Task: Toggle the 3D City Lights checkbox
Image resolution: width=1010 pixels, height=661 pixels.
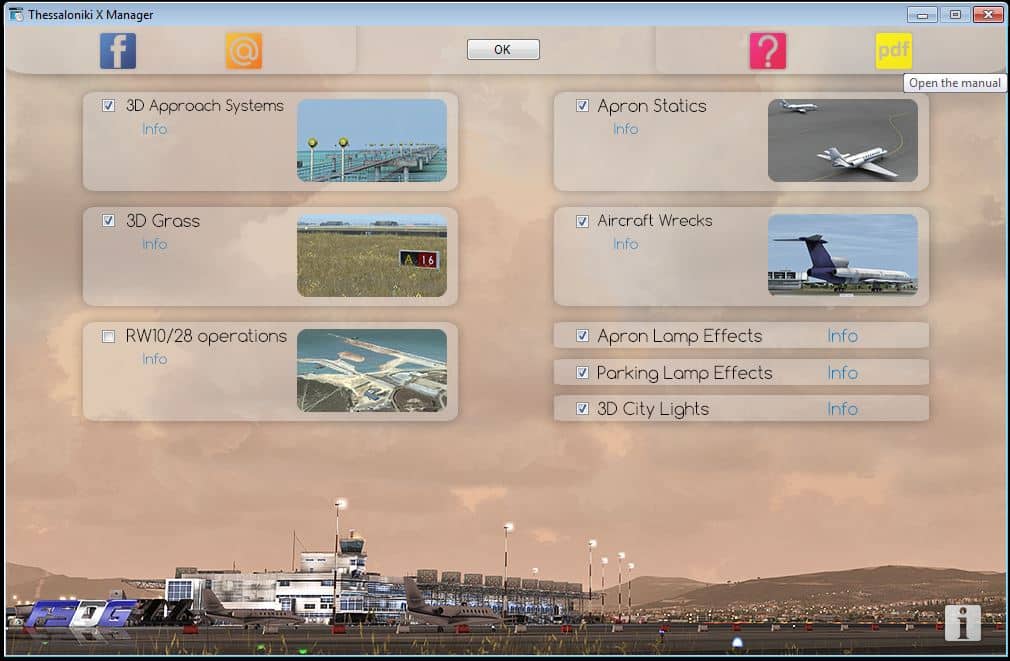Action: pos(582,409)
